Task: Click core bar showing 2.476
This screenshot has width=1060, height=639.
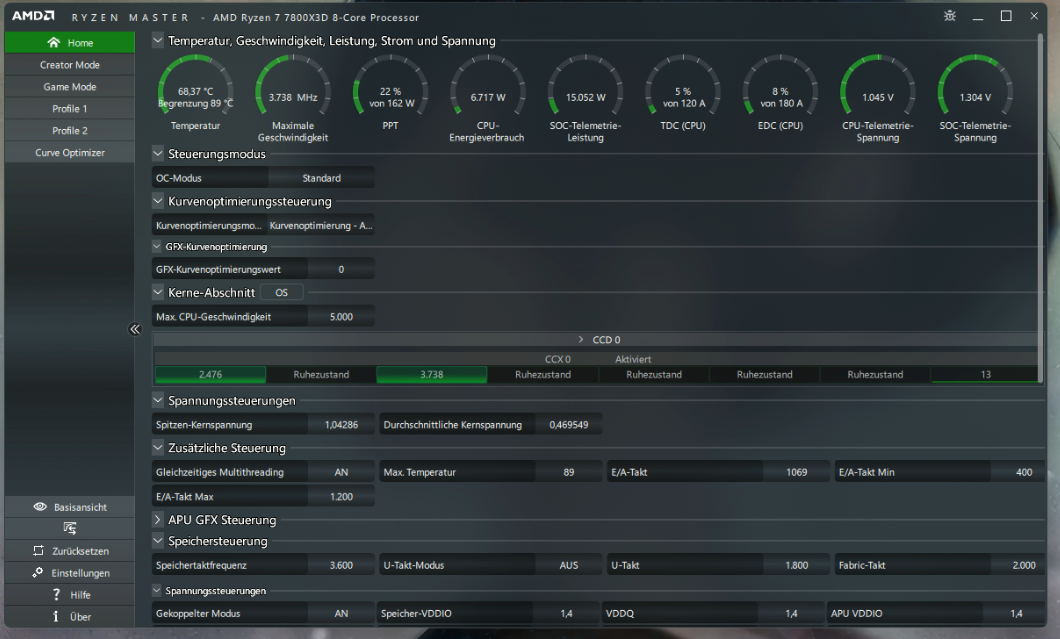Action: (x=210, y=375)
